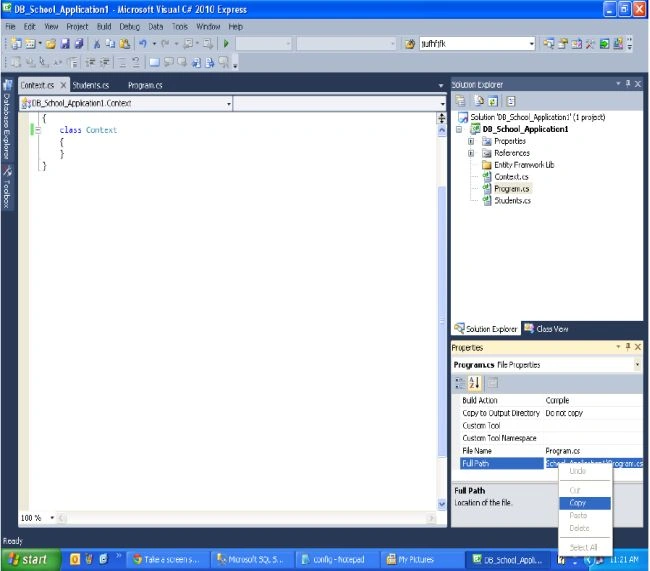Select Context.cs in Solution Explorer
The width and height of the screenshot is (650, 571).
[511, 177]
